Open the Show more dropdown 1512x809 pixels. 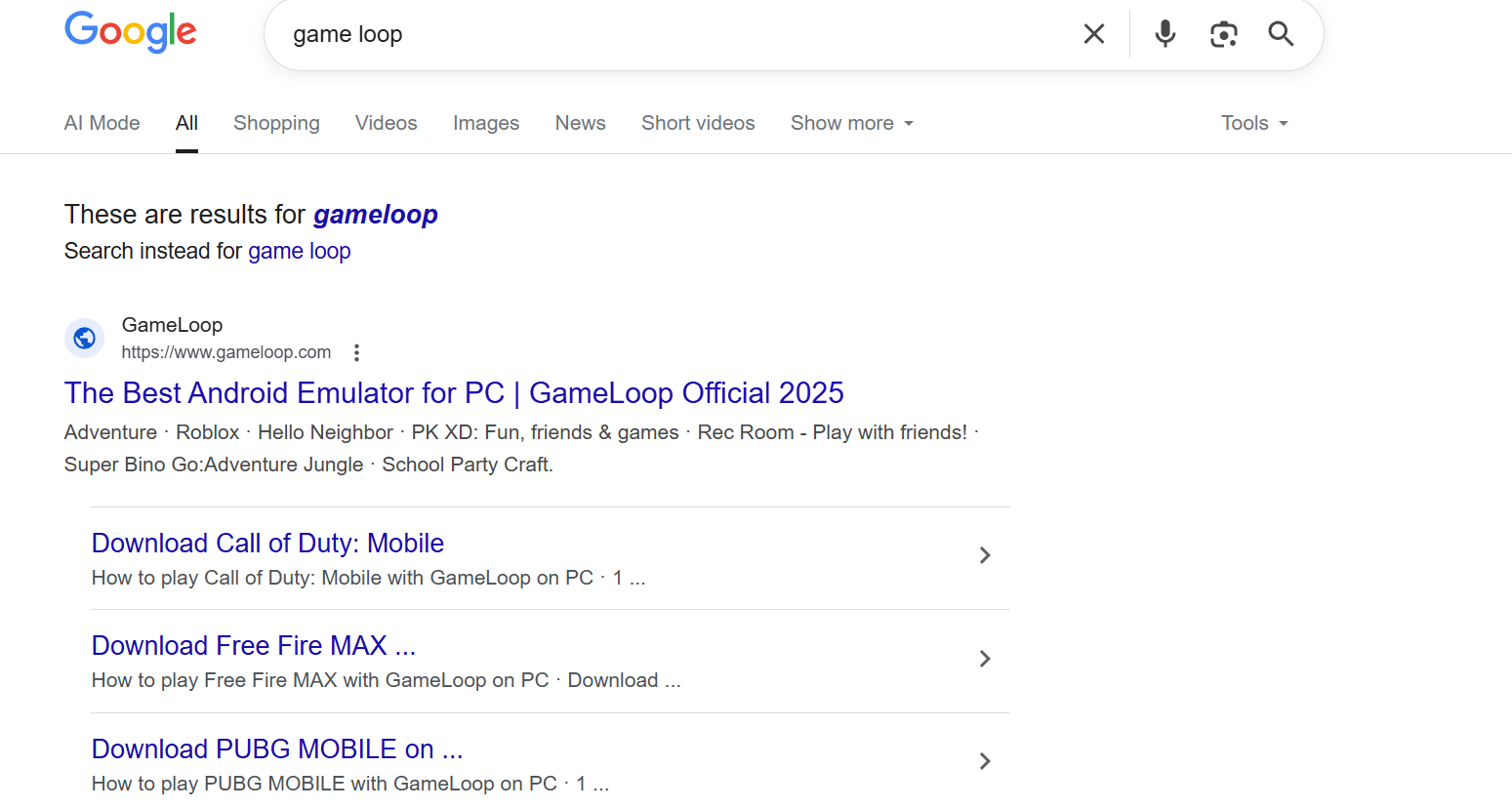click(x=851, y=123)
